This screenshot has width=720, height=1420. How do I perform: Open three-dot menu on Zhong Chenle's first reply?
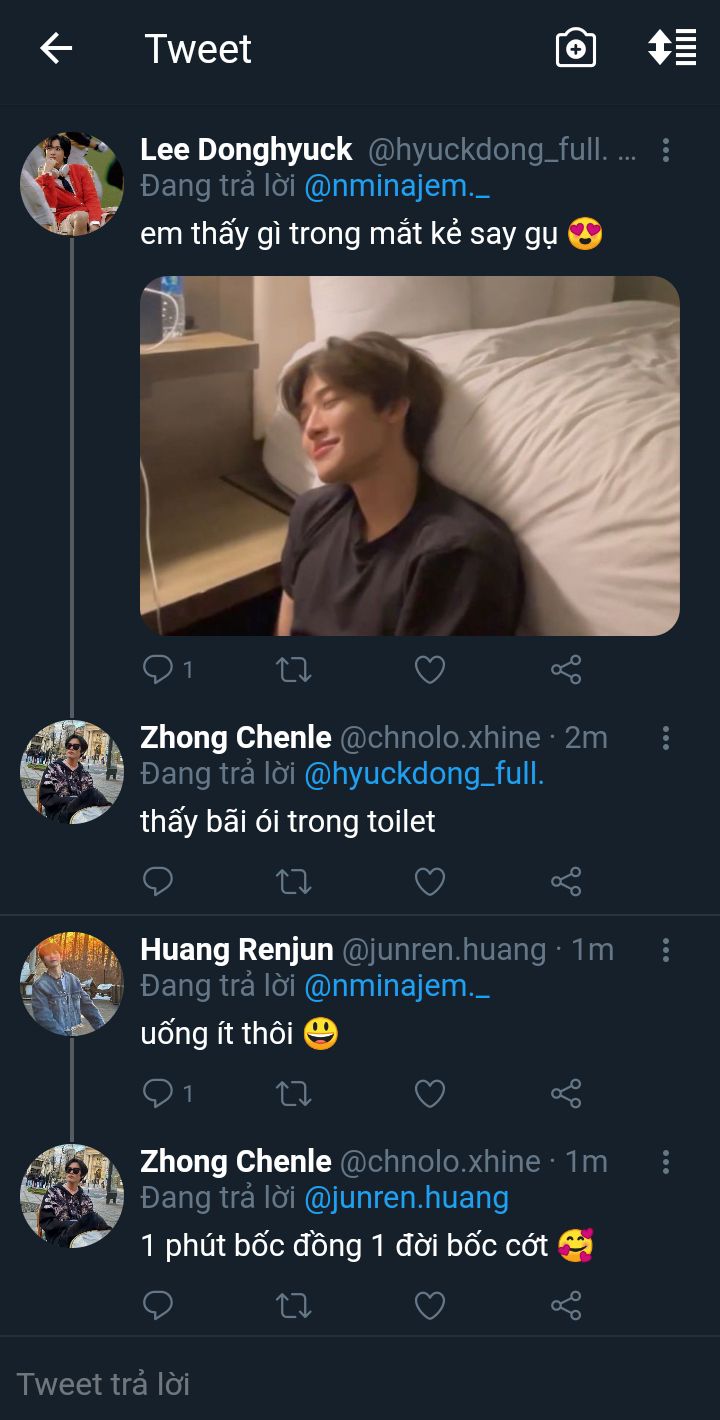pyautogui.click(x=666, y=739)
